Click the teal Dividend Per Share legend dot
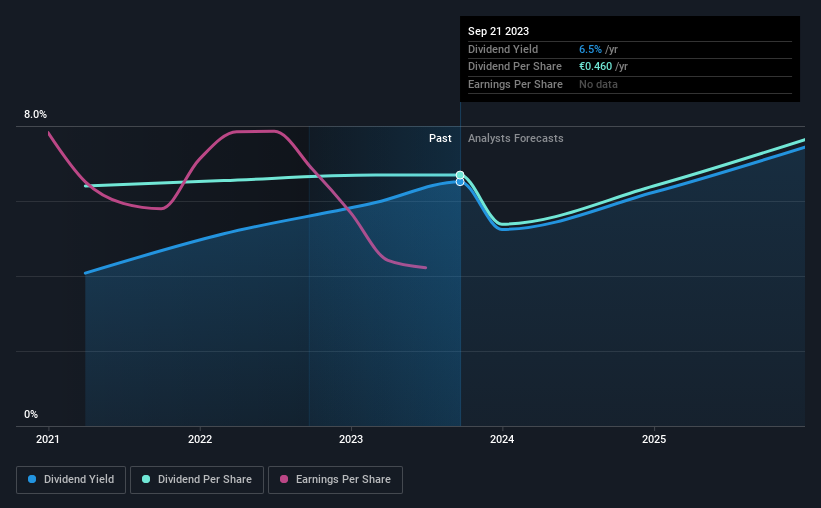 (x=146, y=479)
